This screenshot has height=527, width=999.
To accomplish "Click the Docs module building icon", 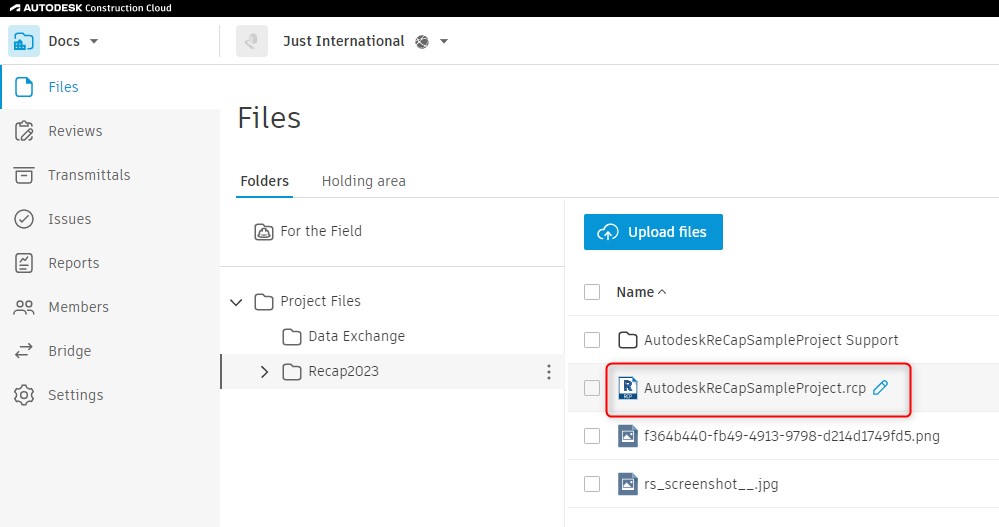I will [24, 41].
